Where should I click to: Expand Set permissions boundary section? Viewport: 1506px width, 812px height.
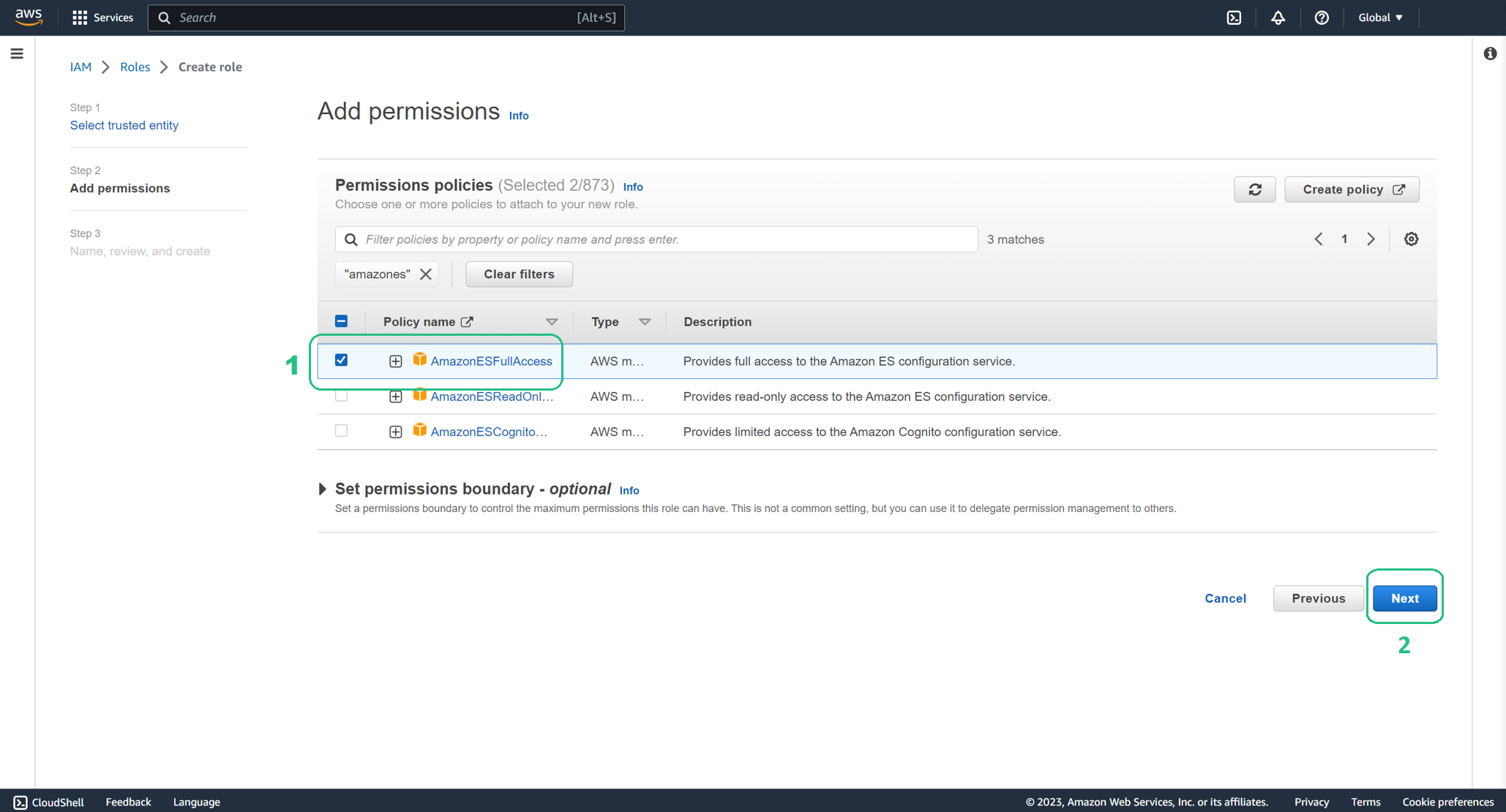[x=322, y=489]
